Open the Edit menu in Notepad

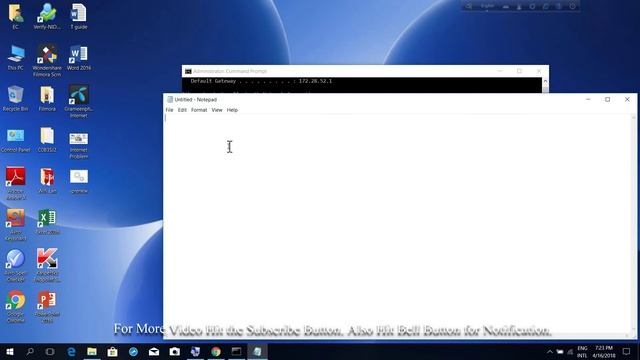(182, 110)
